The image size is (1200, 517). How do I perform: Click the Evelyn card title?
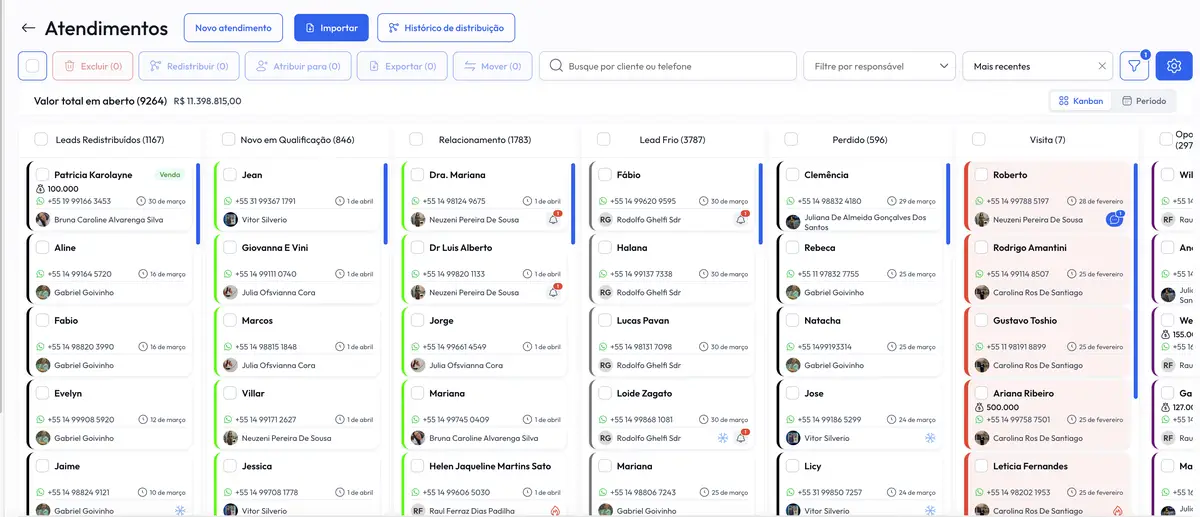[68, 394]
